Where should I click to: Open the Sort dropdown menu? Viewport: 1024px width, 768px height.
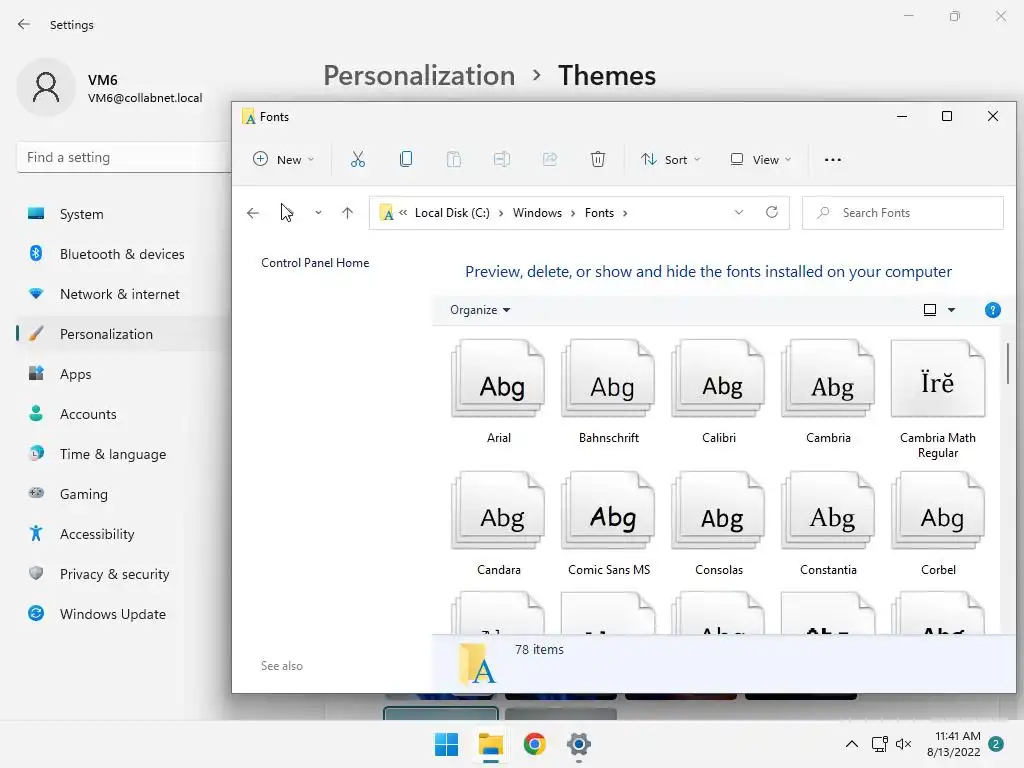coord(671,159)
